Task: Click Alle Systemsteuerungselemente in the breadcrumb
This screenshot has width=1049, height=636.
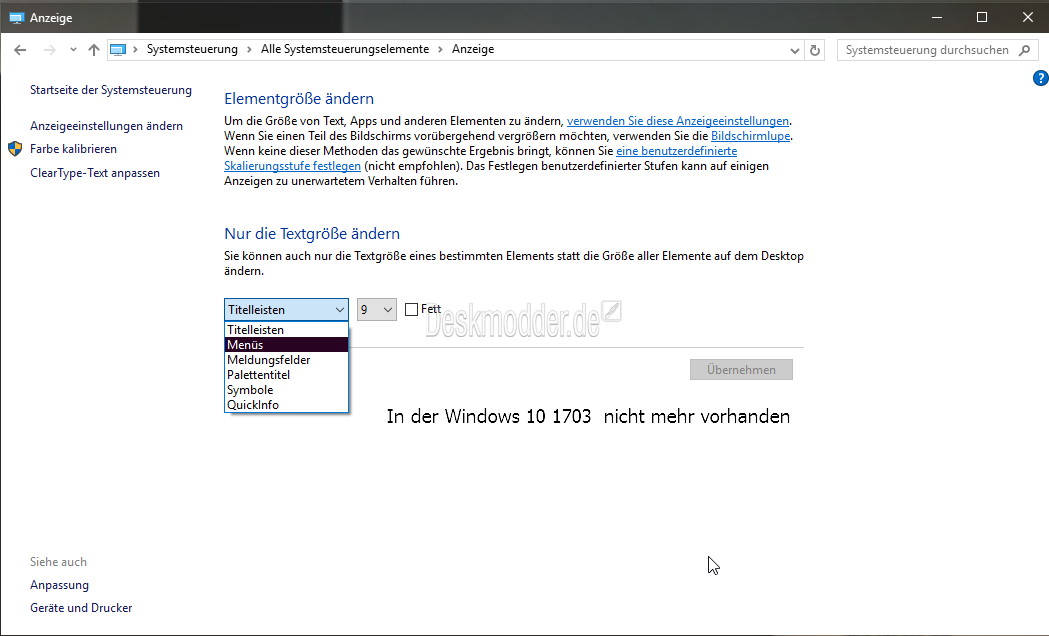Action: tap(345, 49)
